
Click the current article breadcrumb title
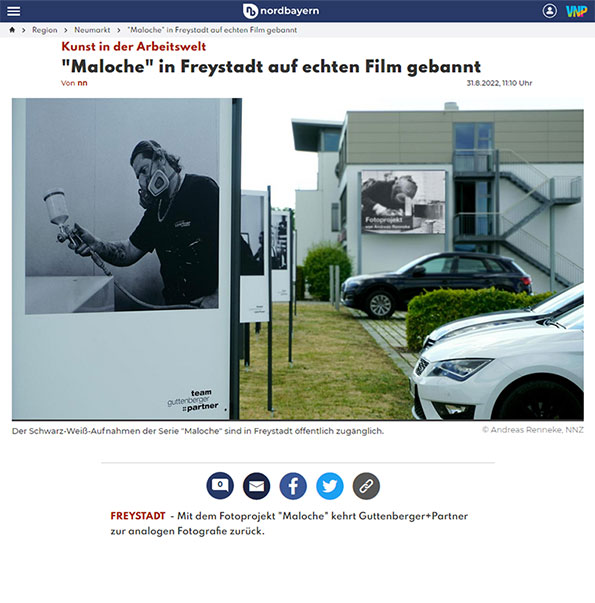click(212, 30)
